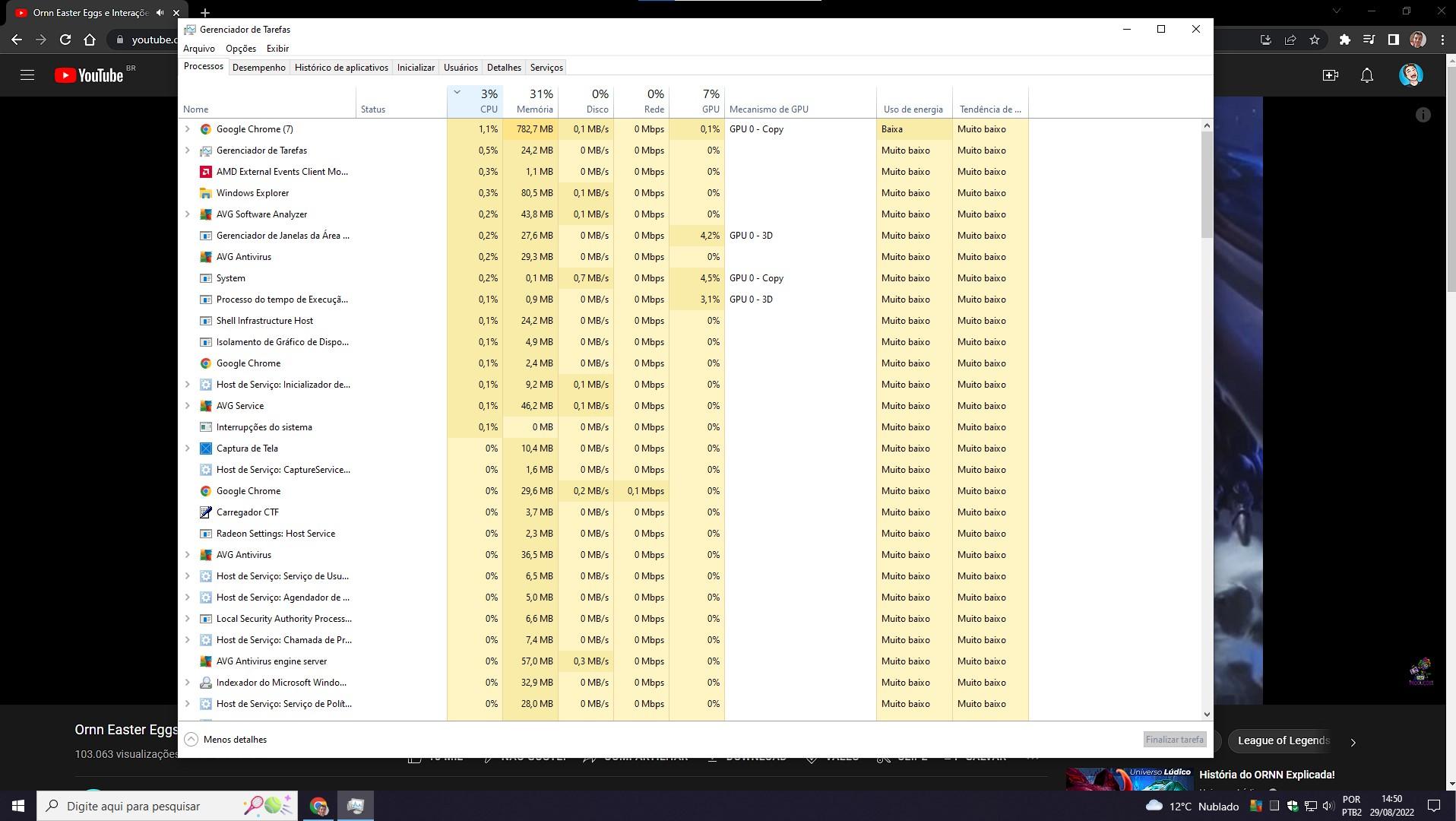Screen dimensions: 1456x821
Task: Open História do ORNN Explicada video link
Action: [x=1267, y=775]
